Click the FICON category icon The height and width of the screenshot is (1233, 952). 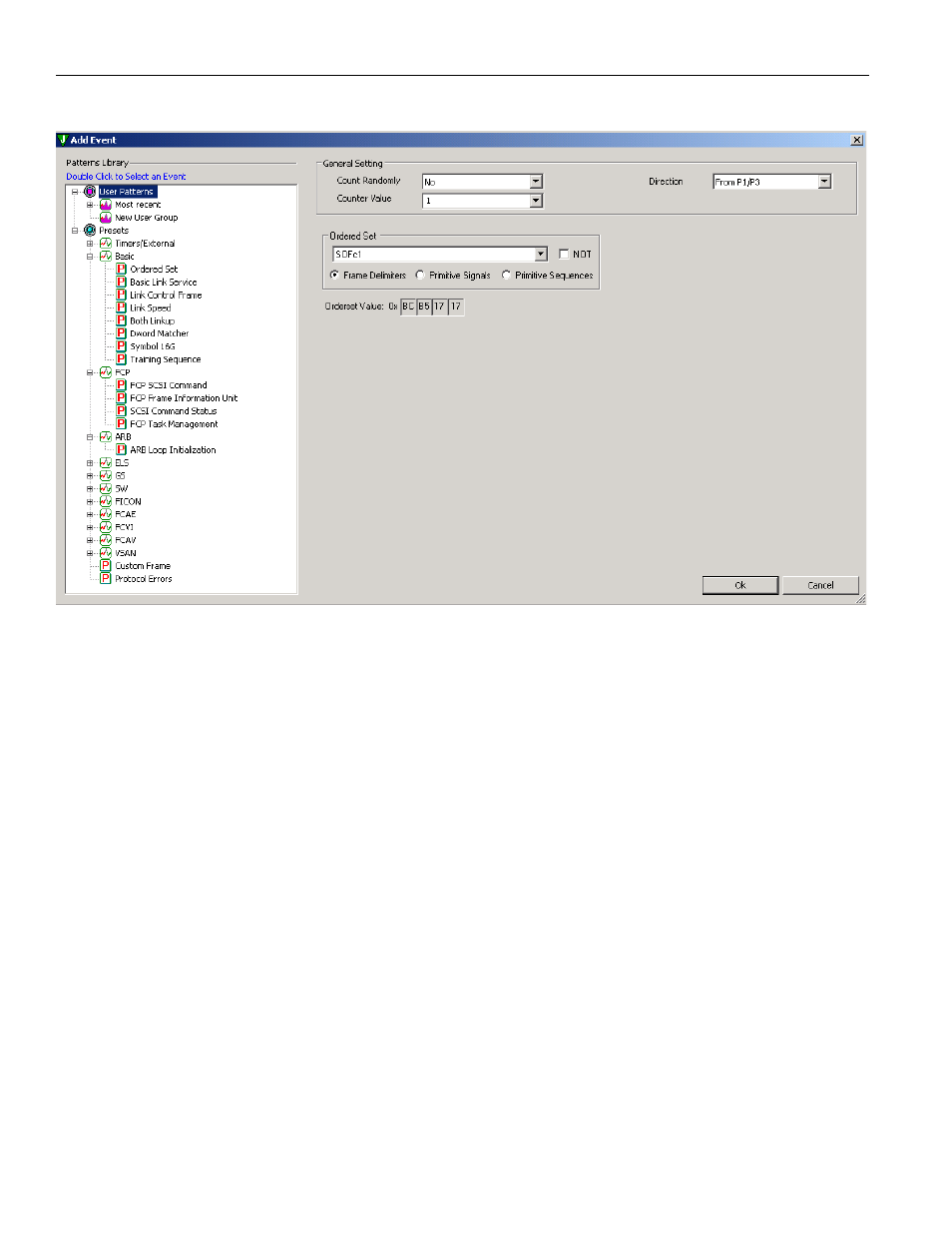pyautogui.click(x=106, y=502)
